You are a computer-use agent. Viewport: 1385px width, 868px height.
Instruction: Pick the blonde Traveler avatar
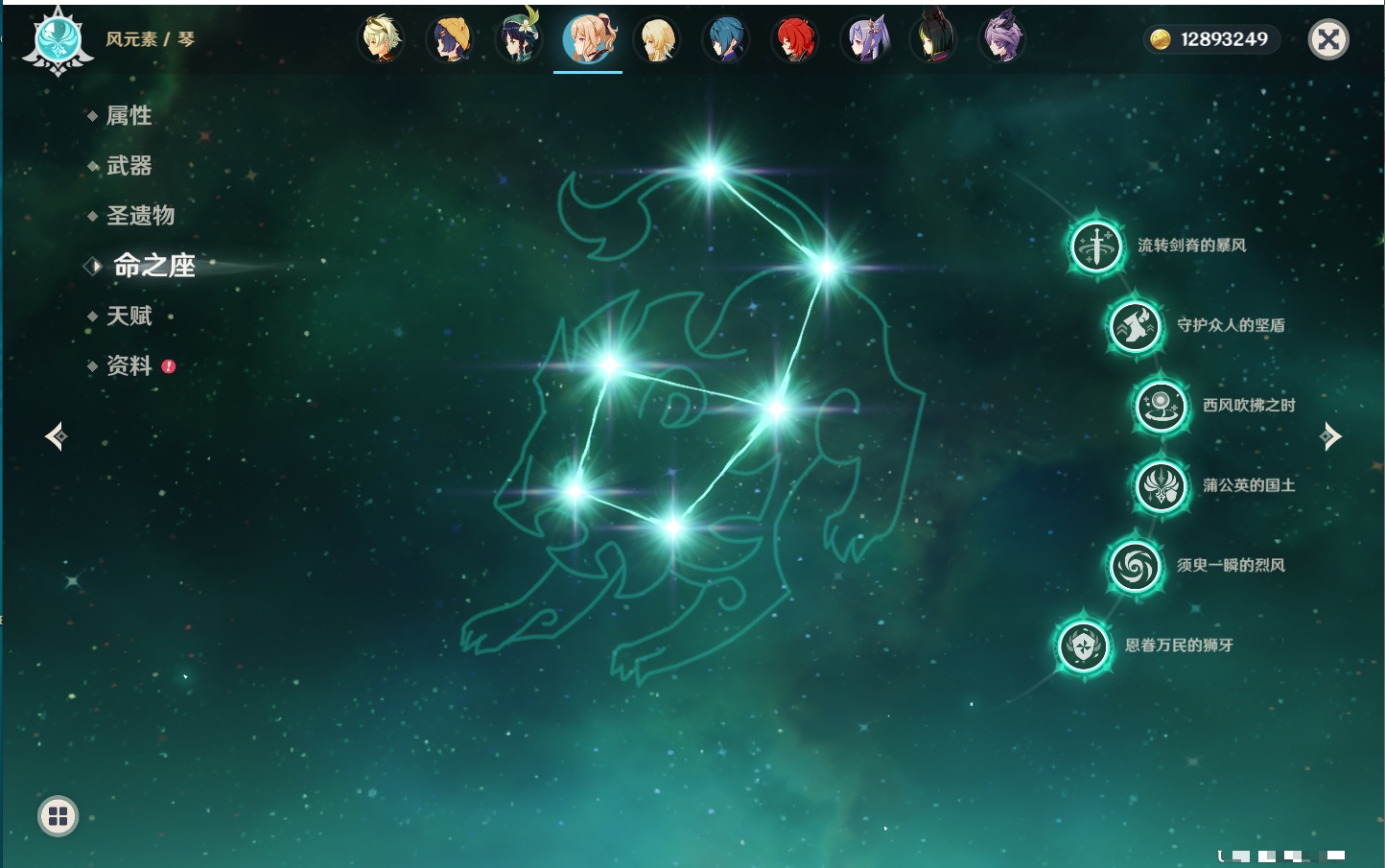[x=657, y=40]
